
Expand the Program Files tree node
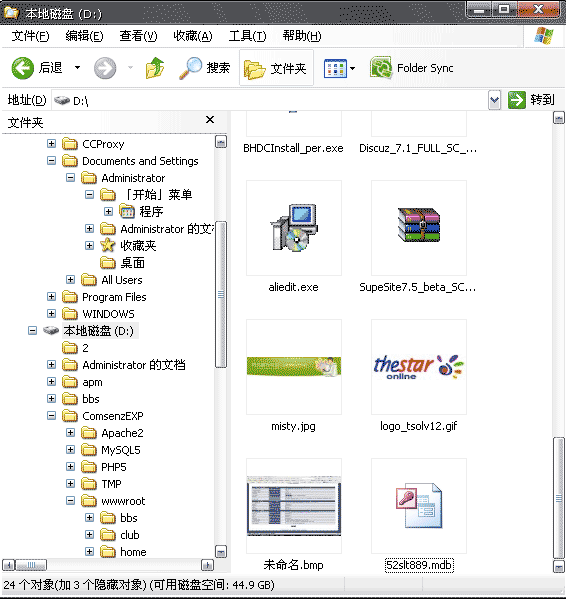(52, 297)
